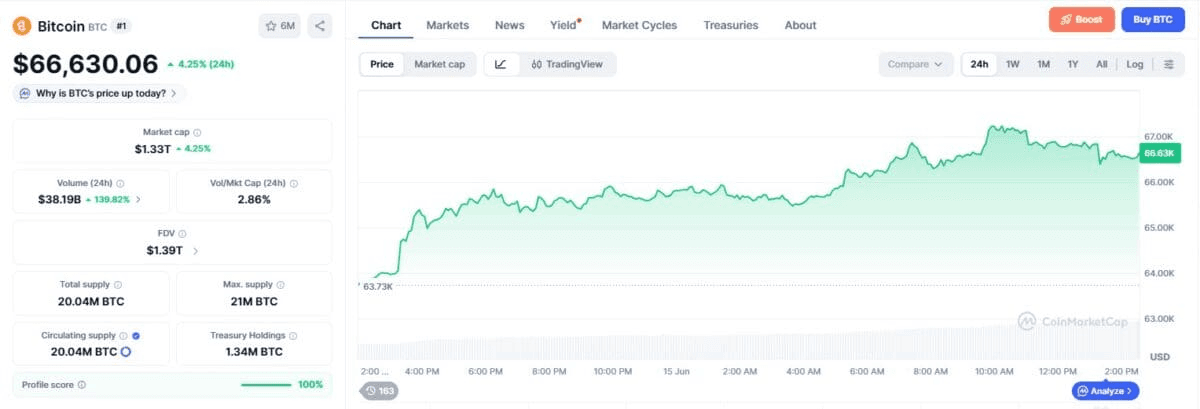The width and height of the screenshot is (1200, 409).
Task: Click the Buy BTC button
Action: tap(1151, 19)
